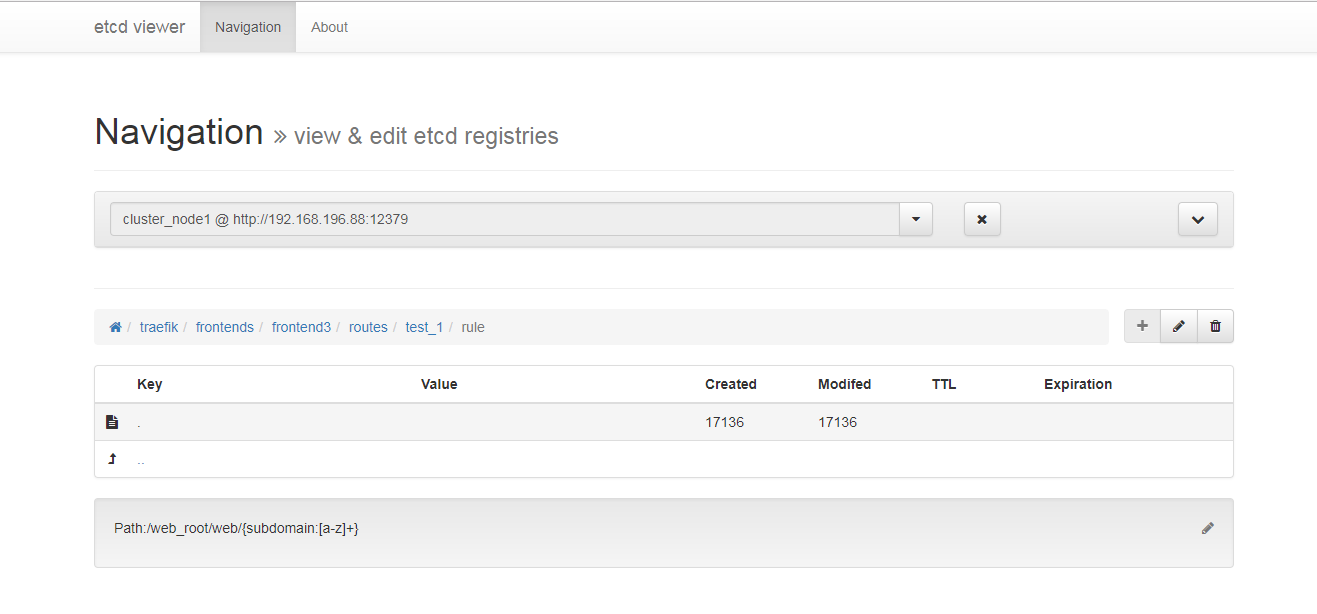Click the up-arrow icon to go to parent
The width and height of the screenshot is (1317, 614).
pyautogui.click(x=111, y=458)
